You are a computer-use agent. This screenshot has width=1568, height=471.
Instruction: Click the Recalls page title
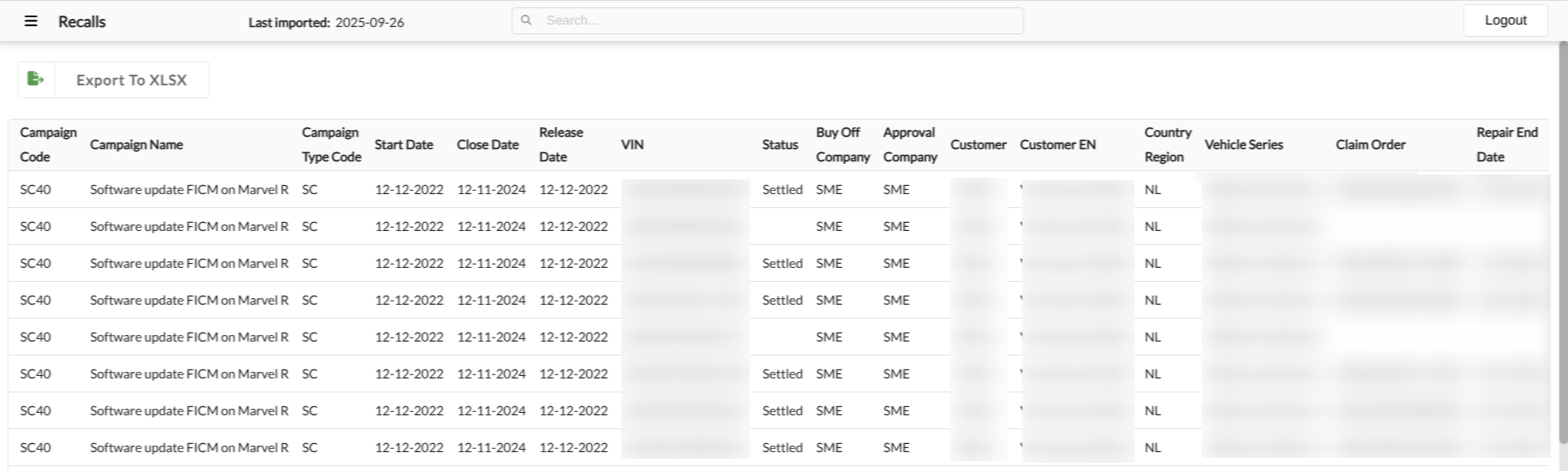[82, 22]
